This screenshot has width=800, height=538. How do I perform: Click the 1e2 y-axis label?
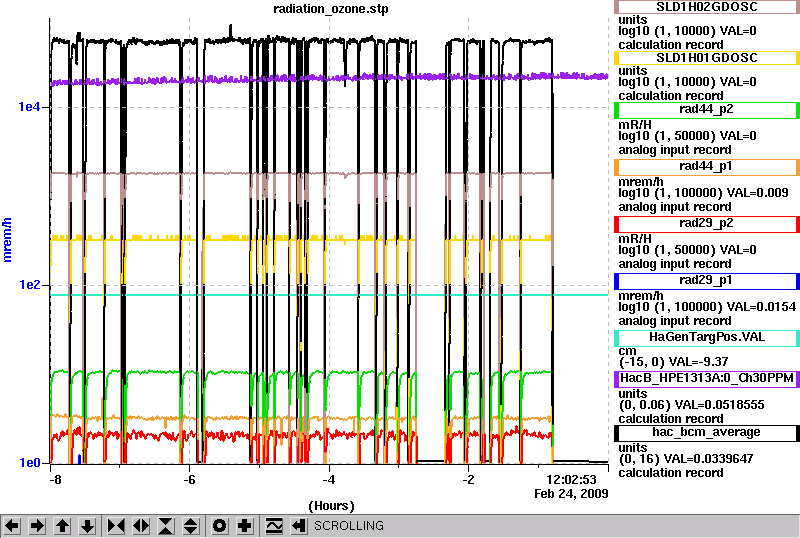click(x=29, y=284)
